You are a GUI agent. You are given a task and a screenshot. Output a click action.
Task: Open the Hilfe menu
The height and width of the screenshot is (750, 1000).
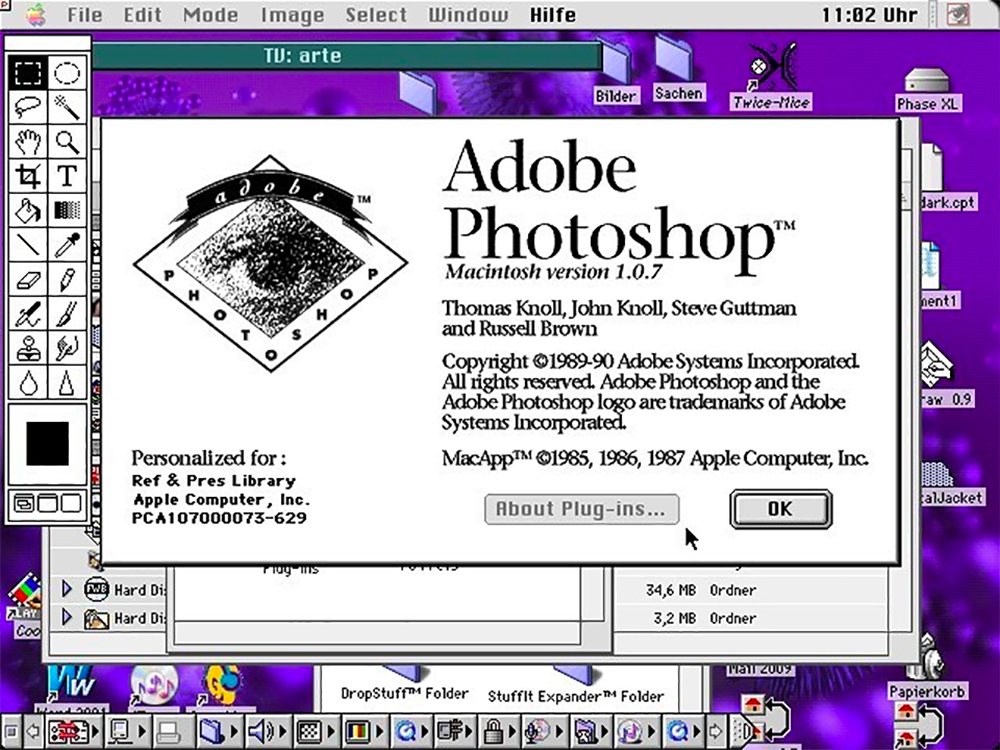pyautogui.click(x=552, y=14)
